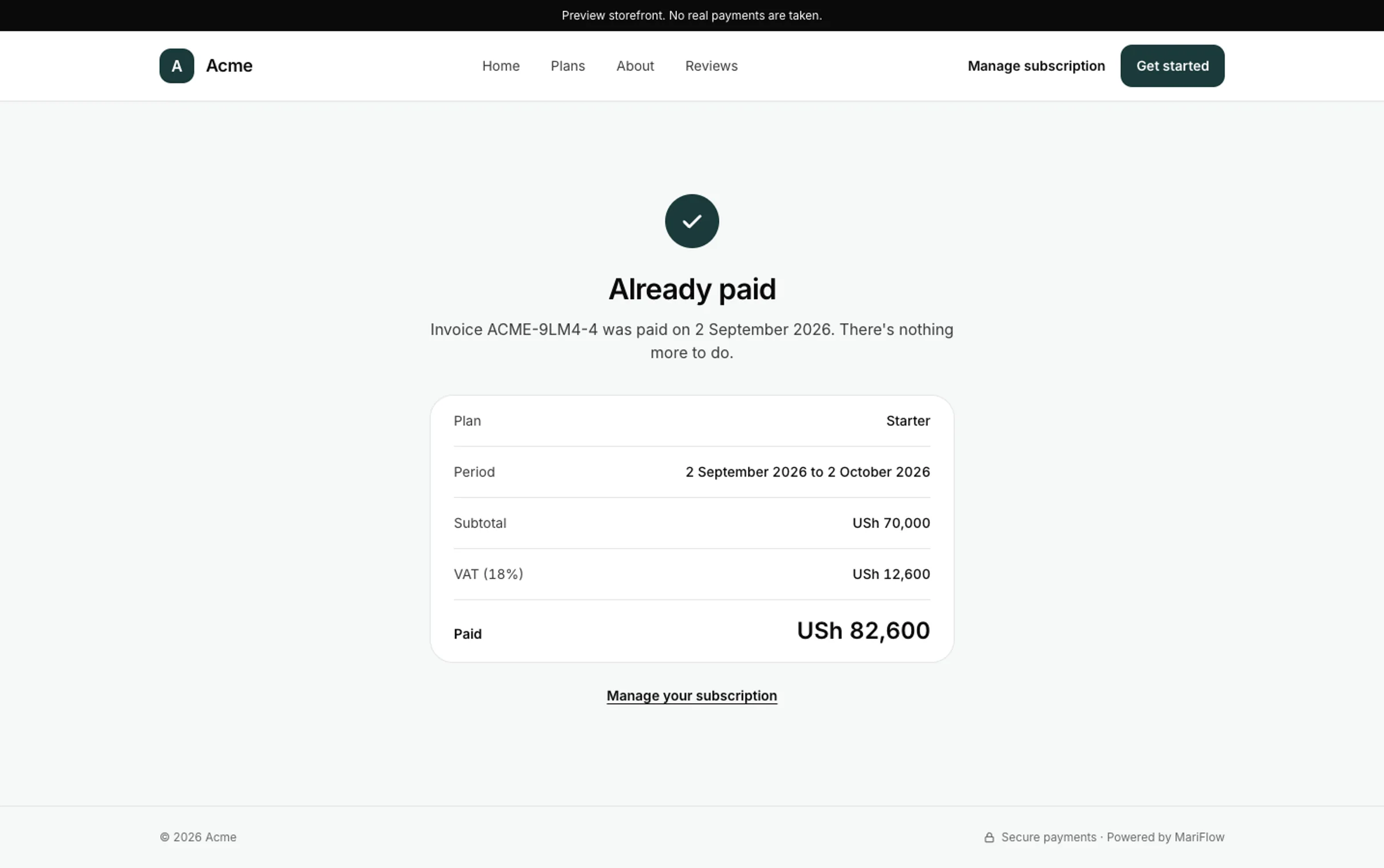Viewport: 1384px width, 868px height.
Task: Click the Get started button
Action: pyautogui.click(x=1172, y=66)
